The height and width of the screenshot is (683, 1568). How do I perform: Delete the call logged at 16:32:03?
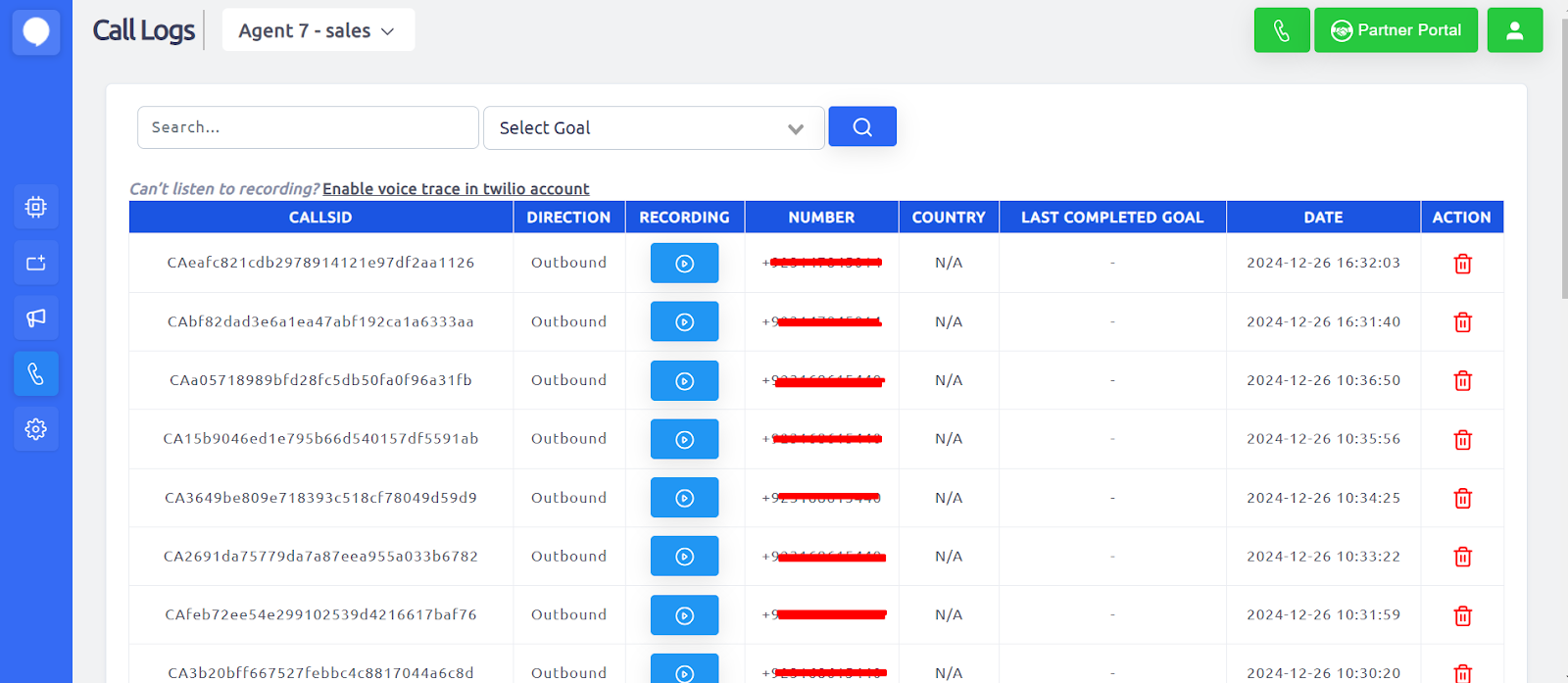click(x=1462, y=264)
